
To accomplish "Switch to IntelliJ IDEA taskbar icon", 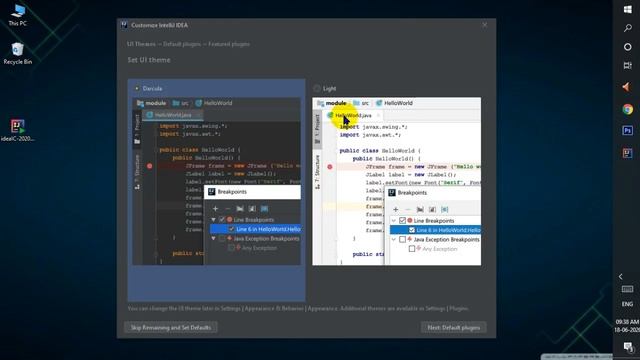I will pyautogui.click(x=628, y=153).
